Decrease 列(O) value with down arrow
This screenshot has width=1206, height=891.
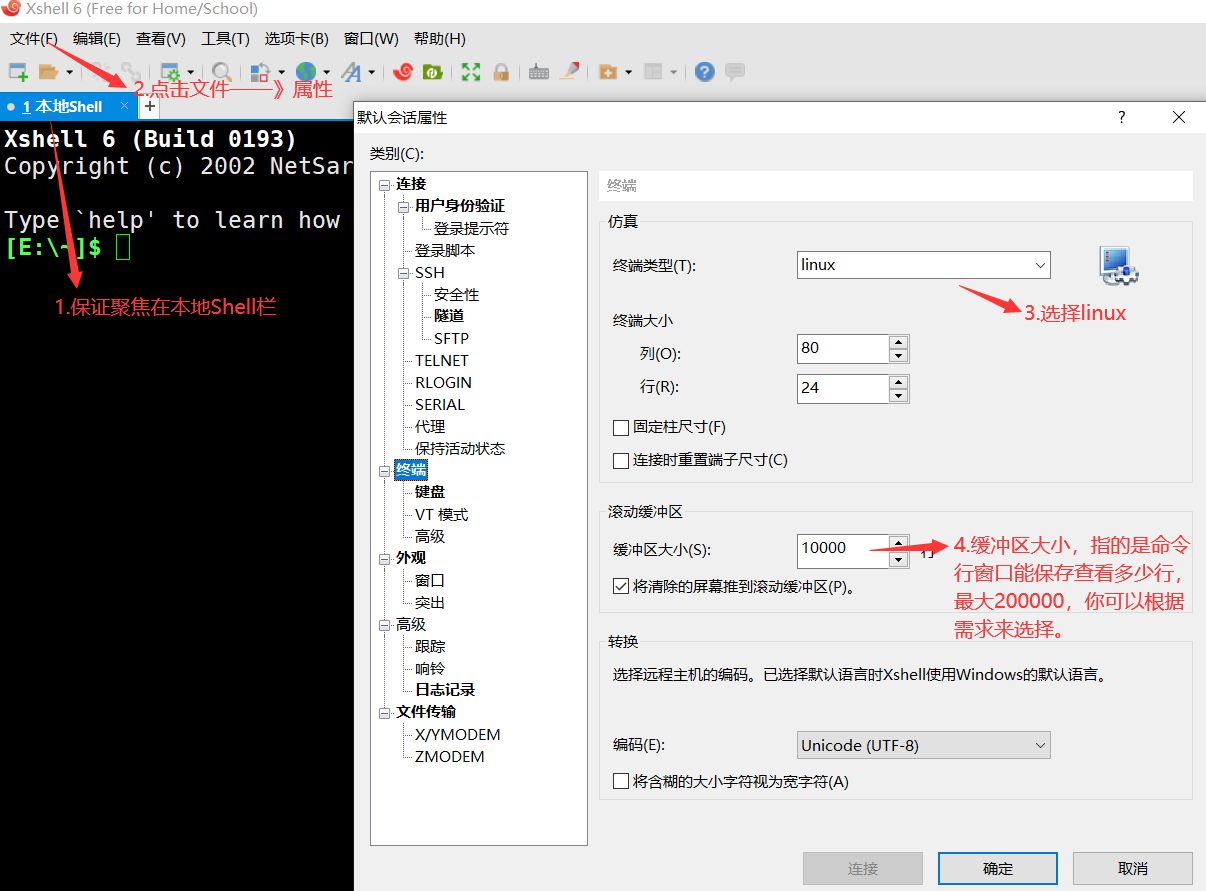pos(898,356)
